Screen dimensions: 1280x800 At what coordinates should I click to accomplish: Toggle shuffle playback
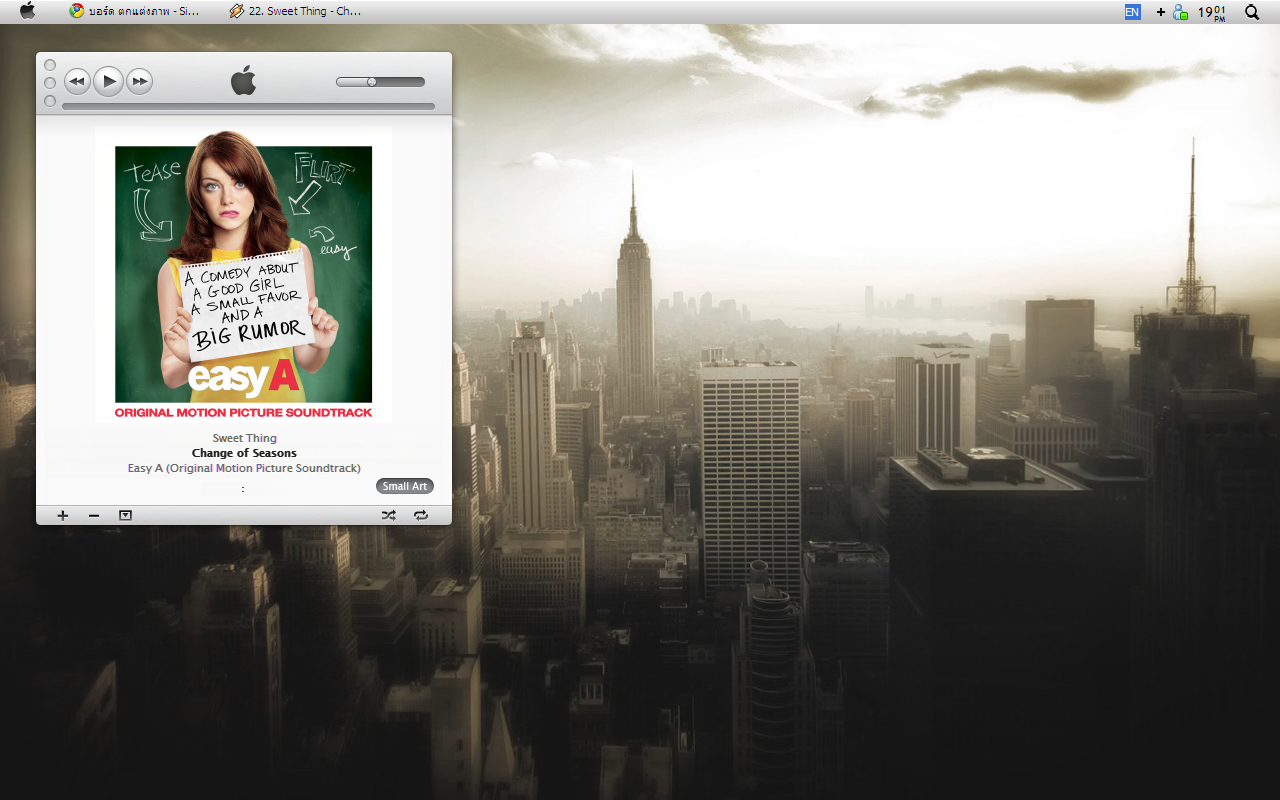point(389,515)
